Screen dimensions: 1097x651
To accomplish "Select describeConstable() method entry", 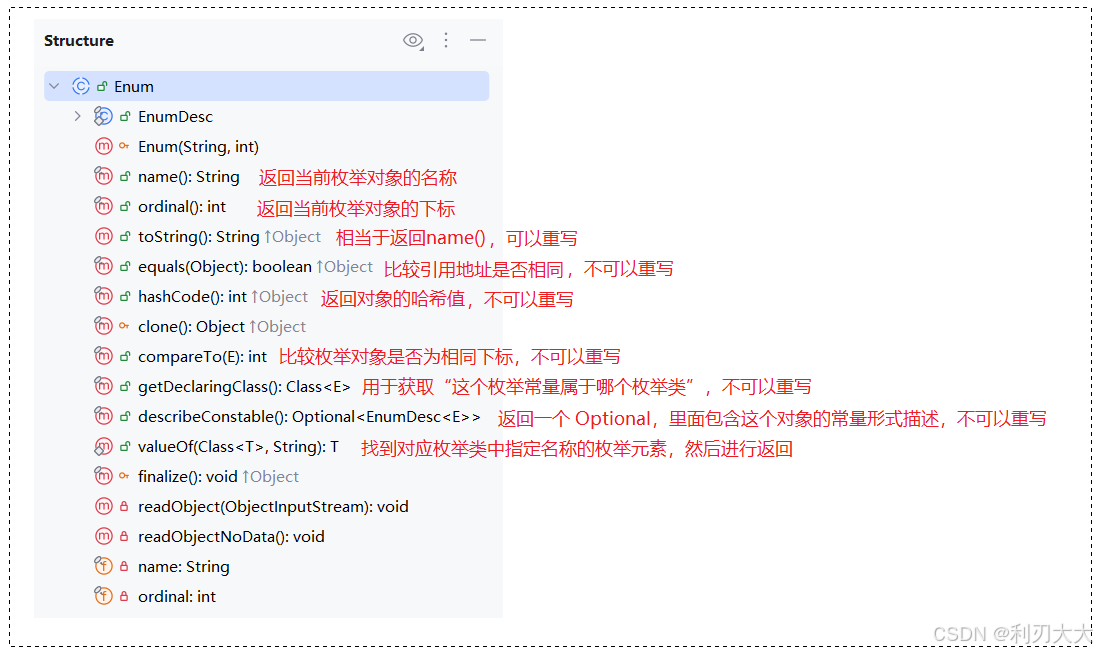I will pyautogui.click(x=309, y=417).
